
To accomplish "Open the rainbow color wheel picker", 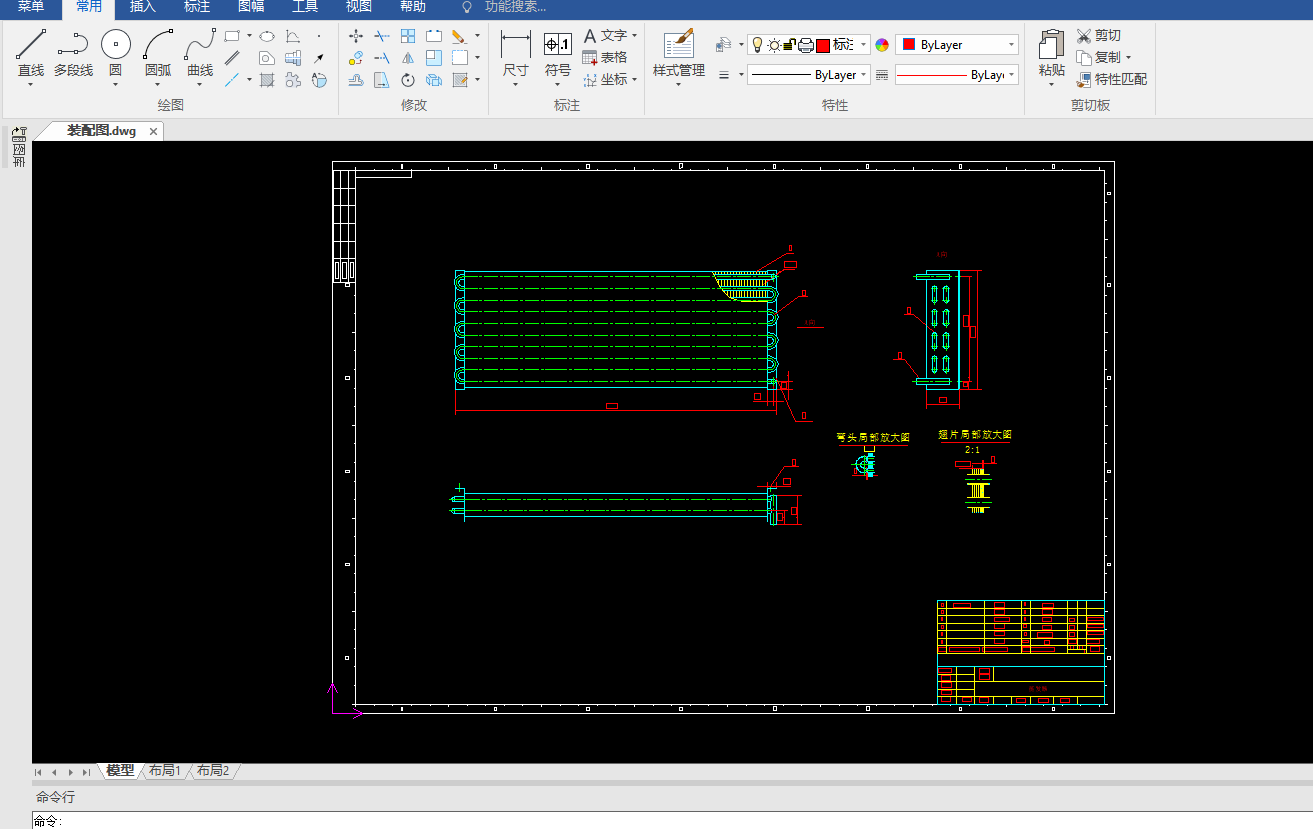I will [x=882, y=45].
